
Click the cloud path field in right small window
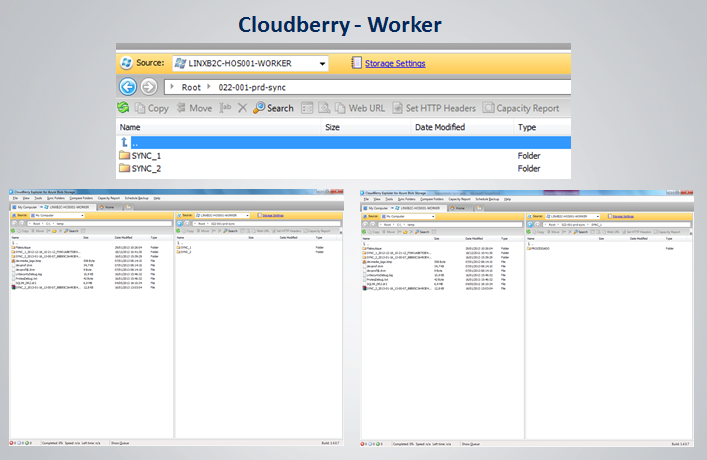(617, 224)
